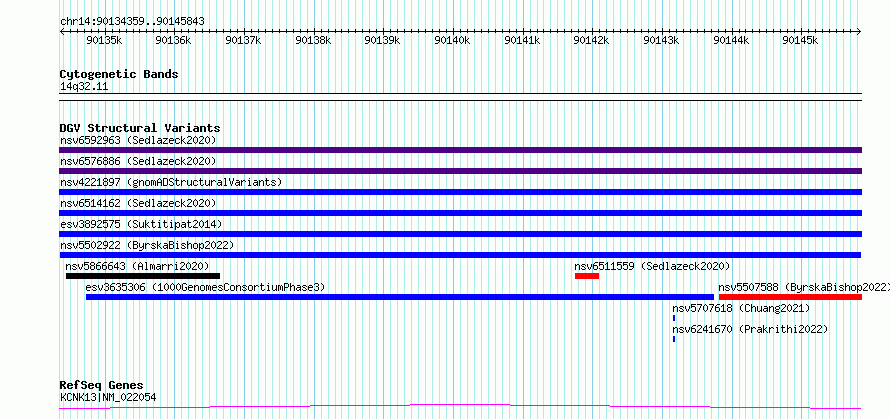Select the long blue esv3635306 bar
The width and height of the screenshot is (890, 419).
coord(400,297)
